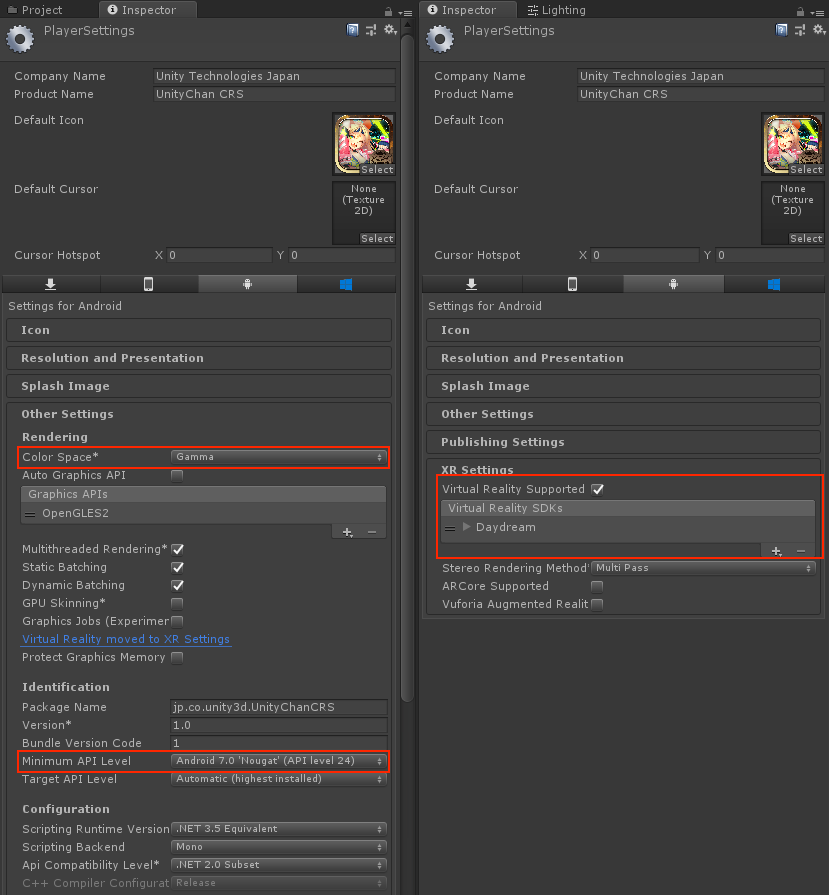Viewport: 829px width, 895px height.
Task: Open the Color Space dropdown
Action: (279, 457)
